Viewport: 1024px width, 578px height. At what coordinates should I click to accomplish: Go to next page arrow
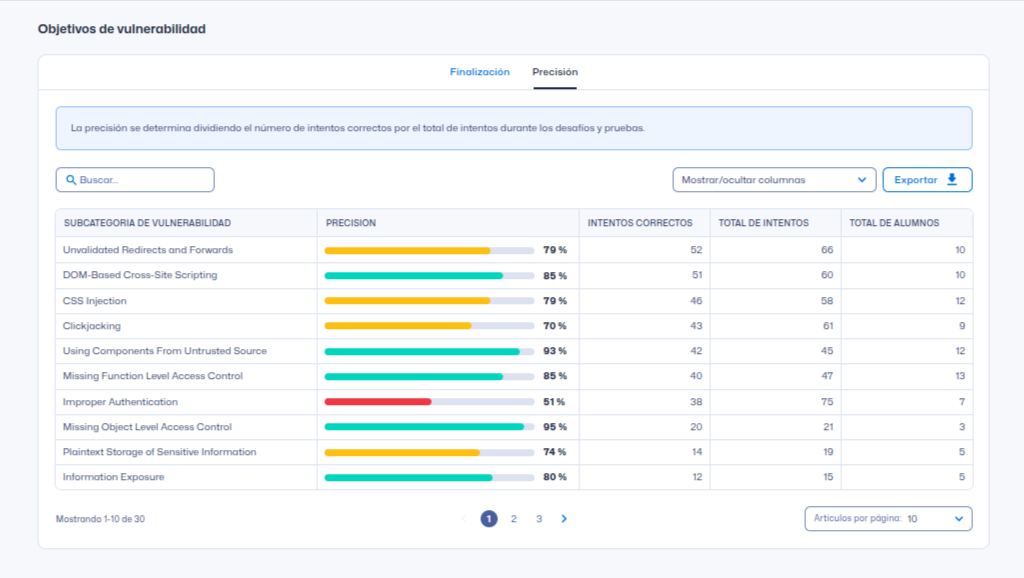click(x=564, y=519)
